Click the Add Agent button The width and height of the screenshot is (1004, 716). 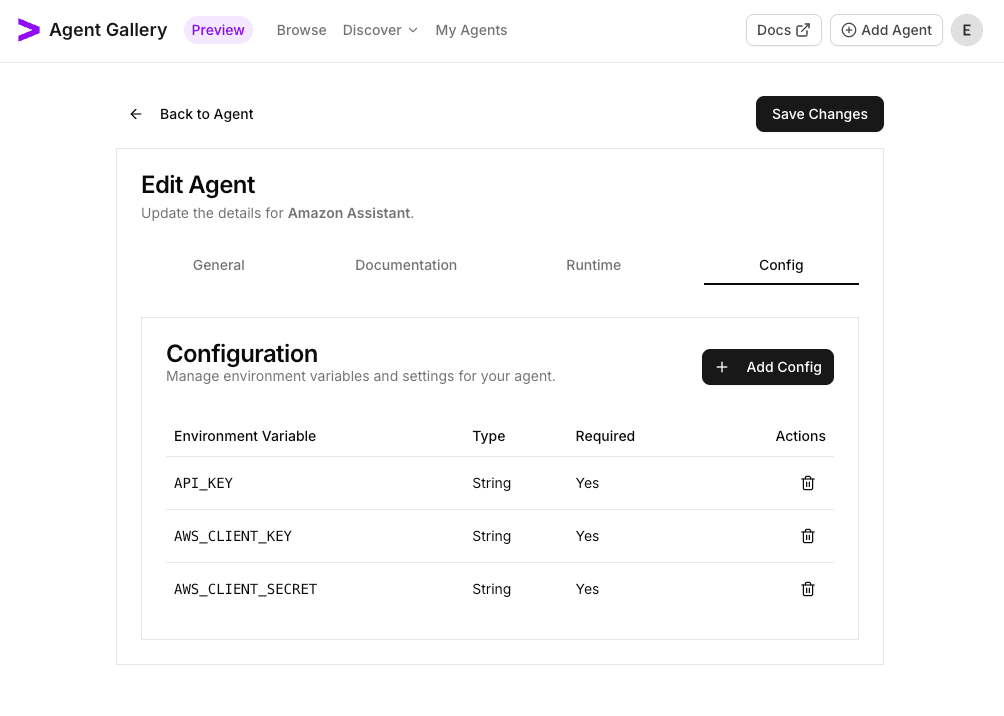[886, 30]
